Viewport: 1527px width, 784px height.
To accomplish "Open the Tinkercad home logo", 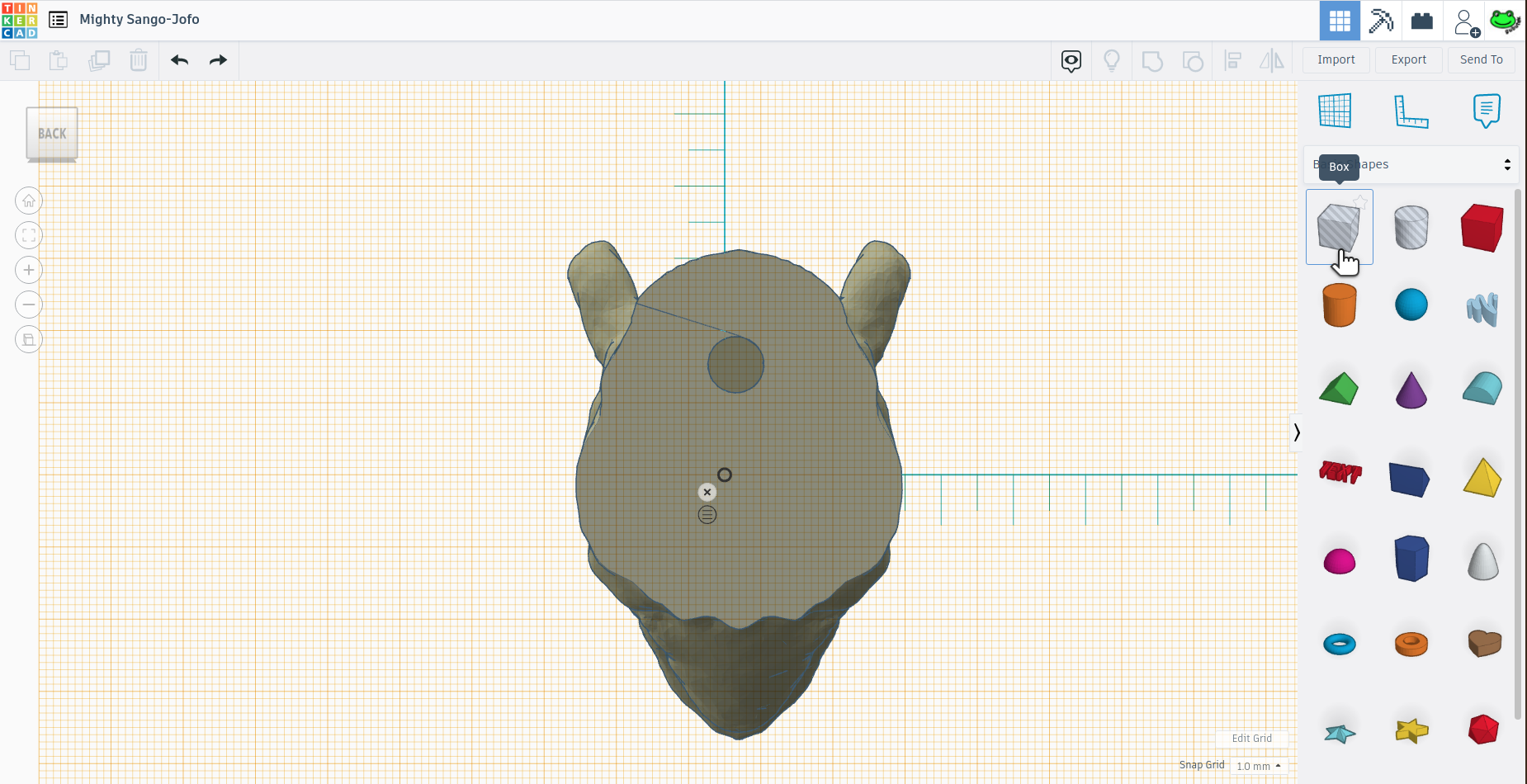I will coord(19,20).
